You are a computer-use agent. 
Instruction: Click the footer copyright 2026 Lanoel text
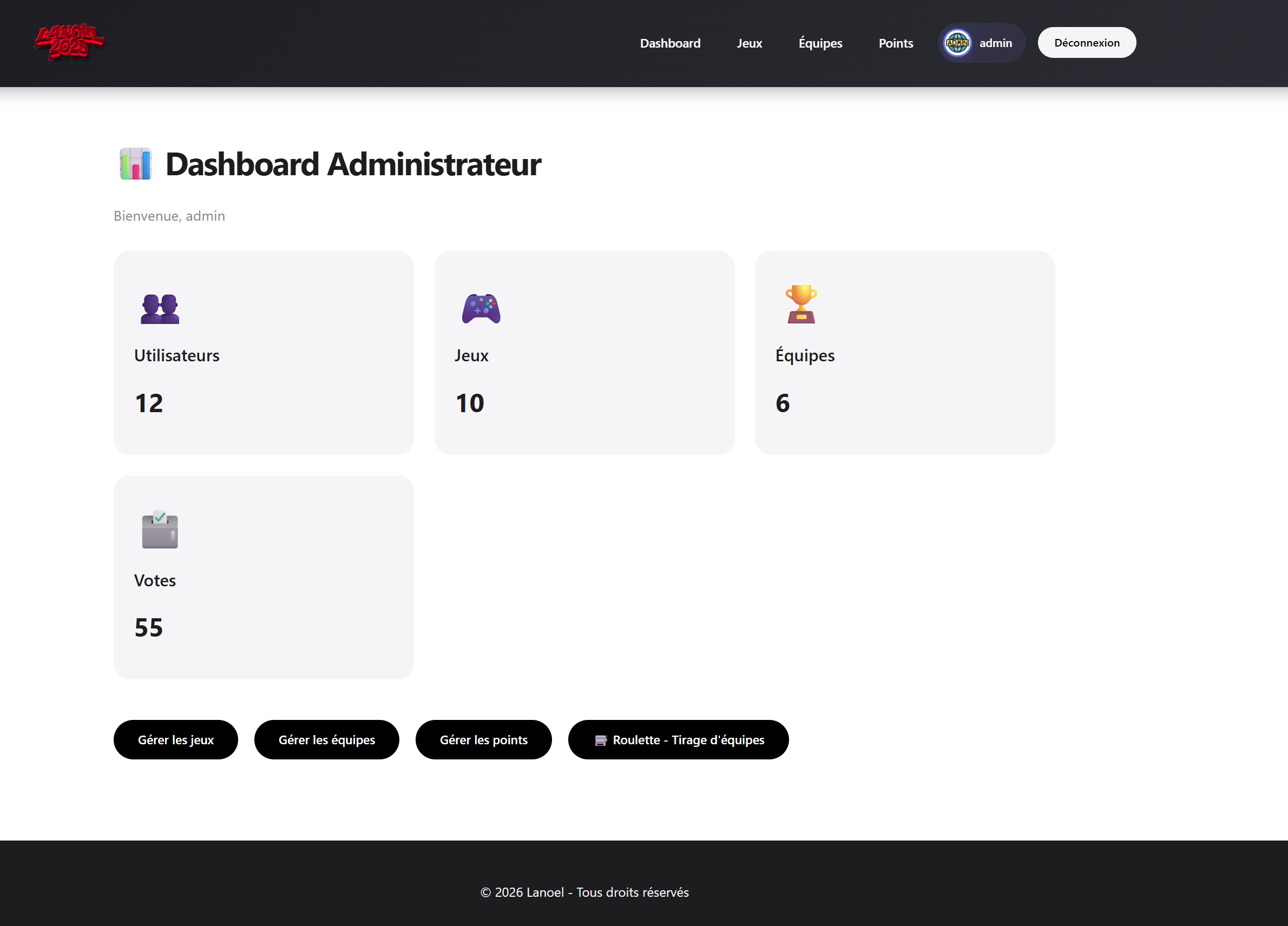(584, 892)
